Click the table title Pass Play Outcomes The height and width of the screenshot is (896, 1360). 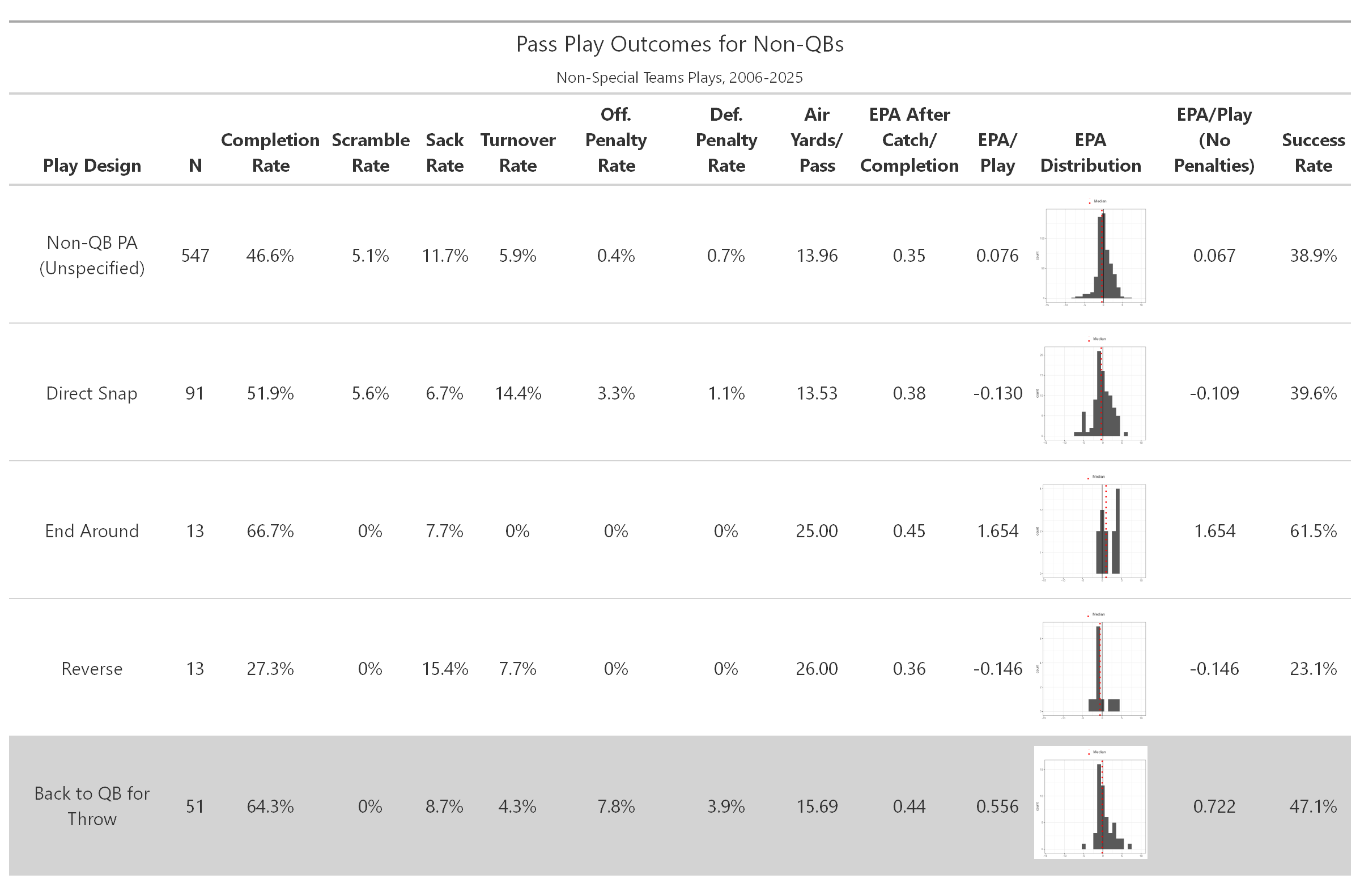pos(679,44)
